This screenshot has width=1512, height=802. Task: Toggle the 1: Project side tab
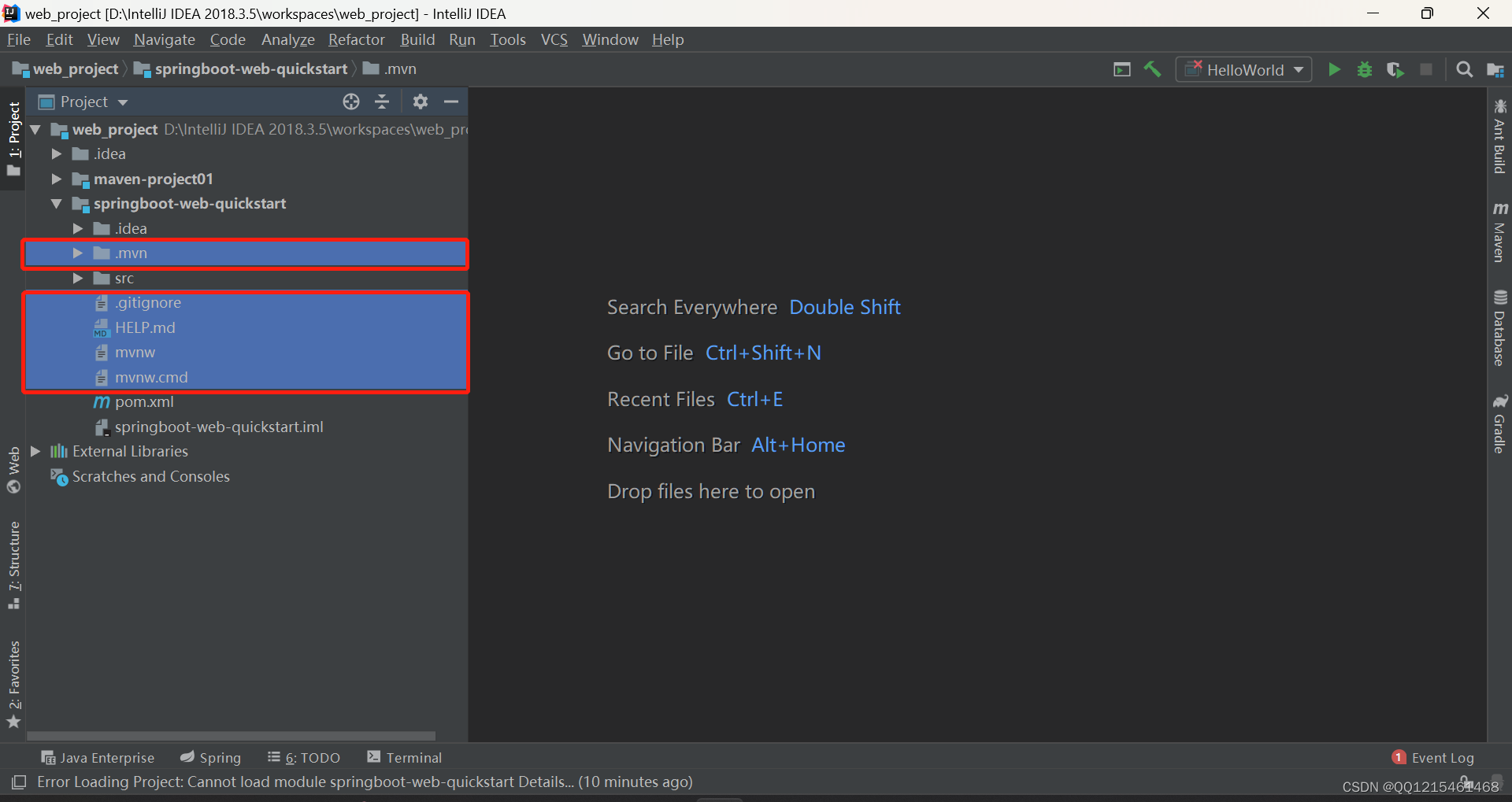(x=13, y=139)
